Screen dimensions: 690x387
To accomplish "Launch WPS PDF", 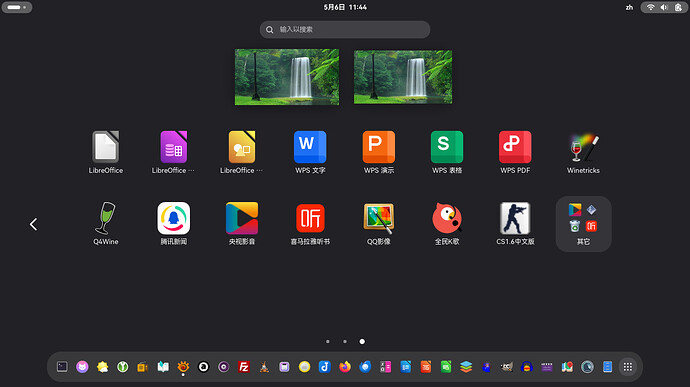I will [x=515, y=152].
